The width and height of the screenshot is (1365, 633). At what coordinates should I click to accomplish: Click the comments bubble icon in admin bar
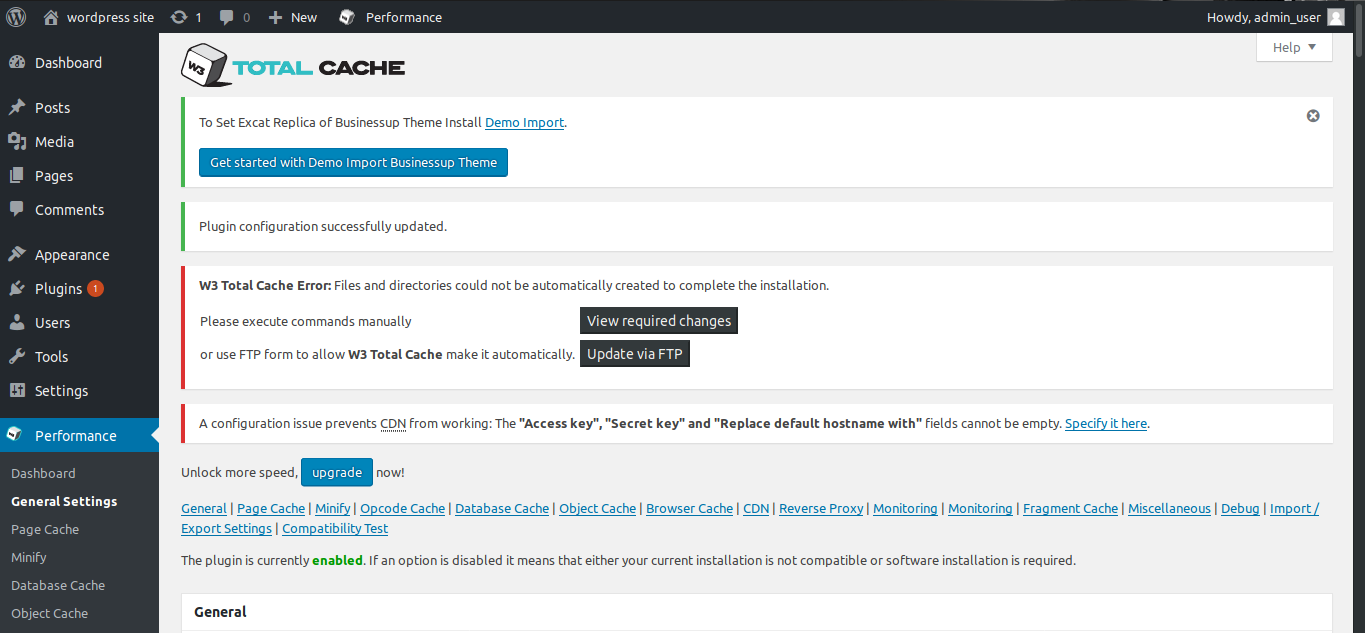coord(227,17)
